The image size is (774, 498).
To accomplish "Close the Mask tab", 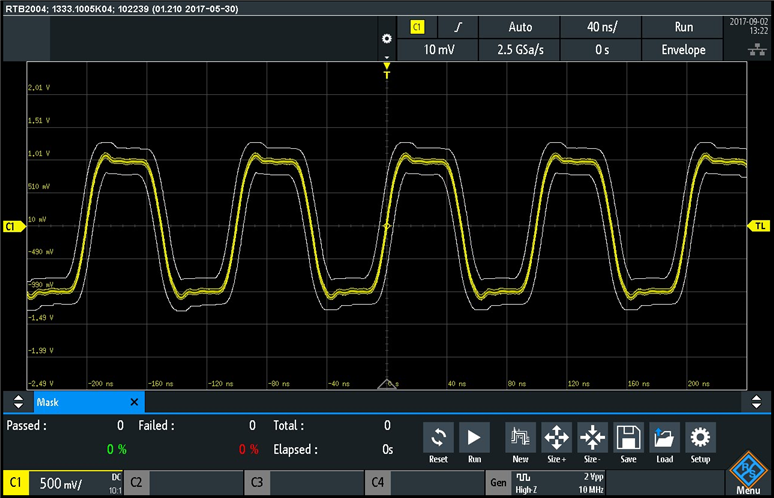I will (x=135, y=401).
